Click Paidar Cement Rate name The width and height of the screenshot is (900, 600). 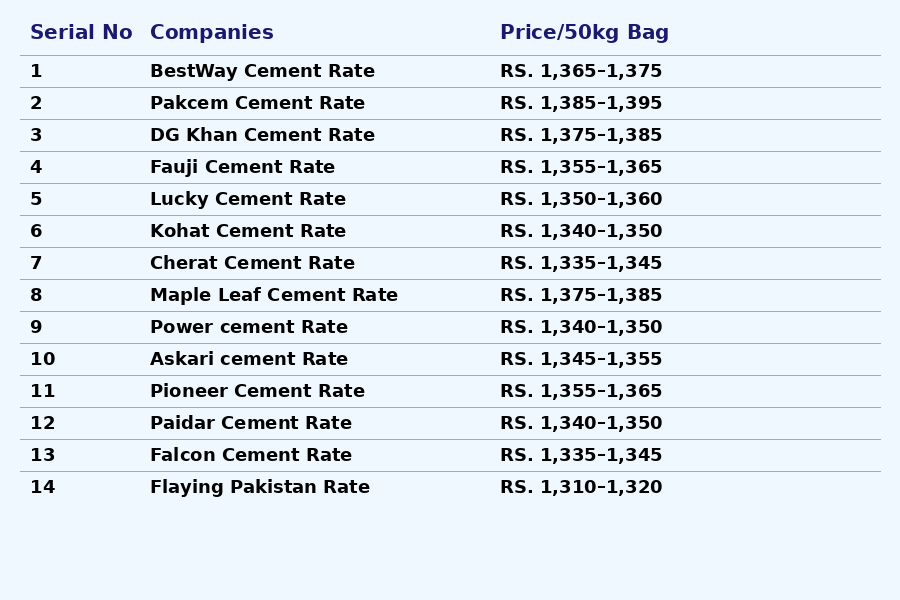pos(251,424)
